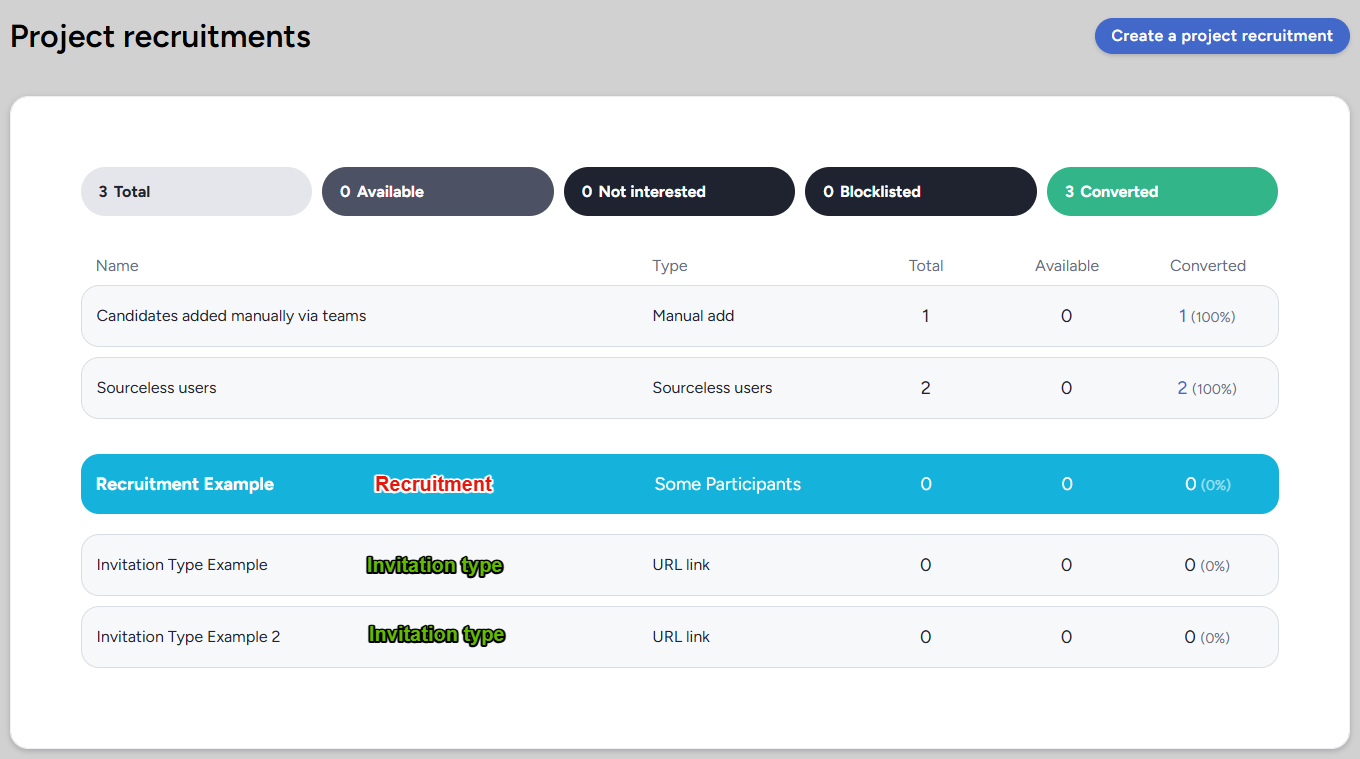The image size is (1360, 759).
Task: Select the 0 Available filter pill
Action: tap(438, 192)
